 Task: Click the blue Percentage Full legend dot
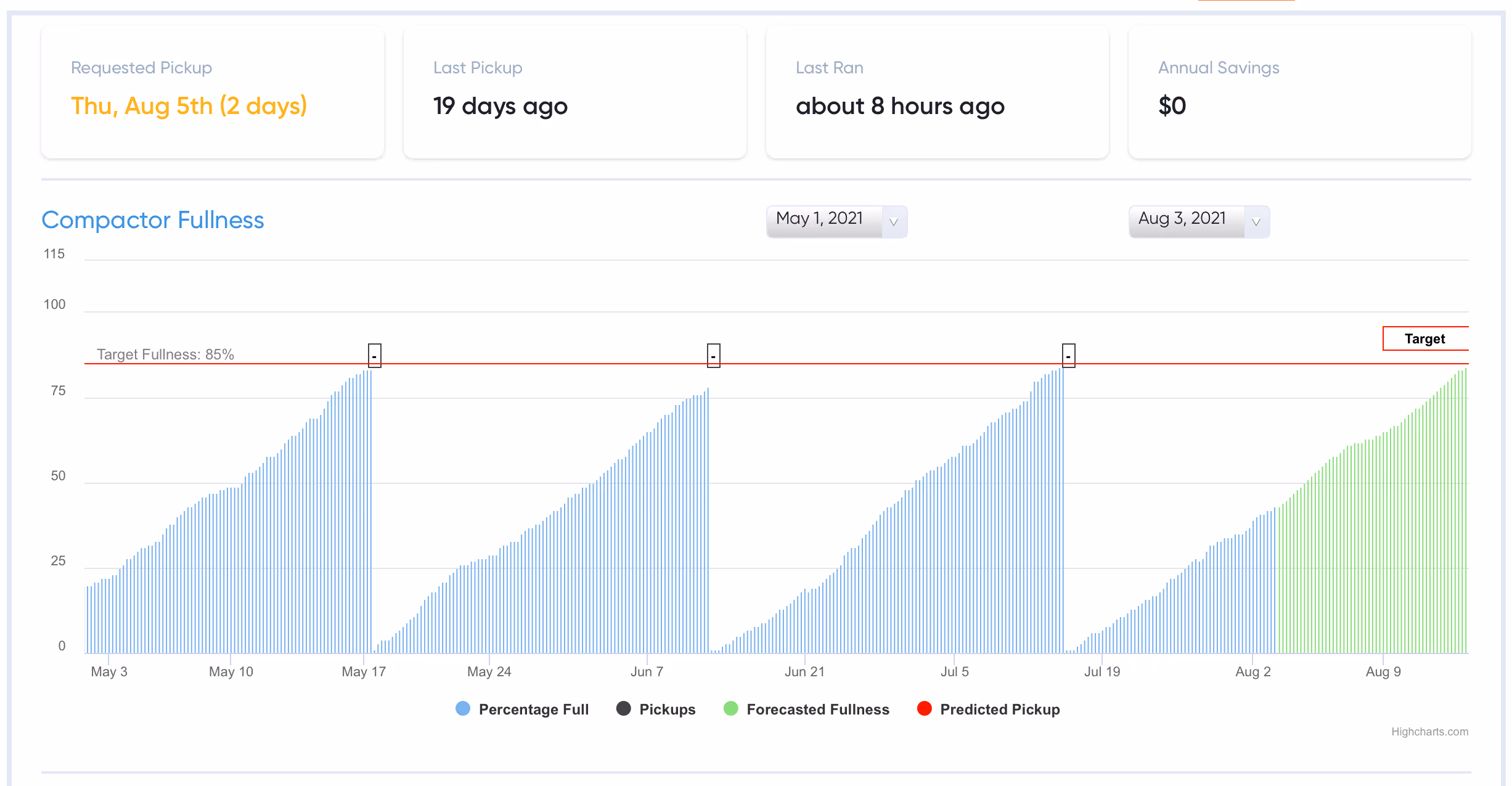click(463, 708)
